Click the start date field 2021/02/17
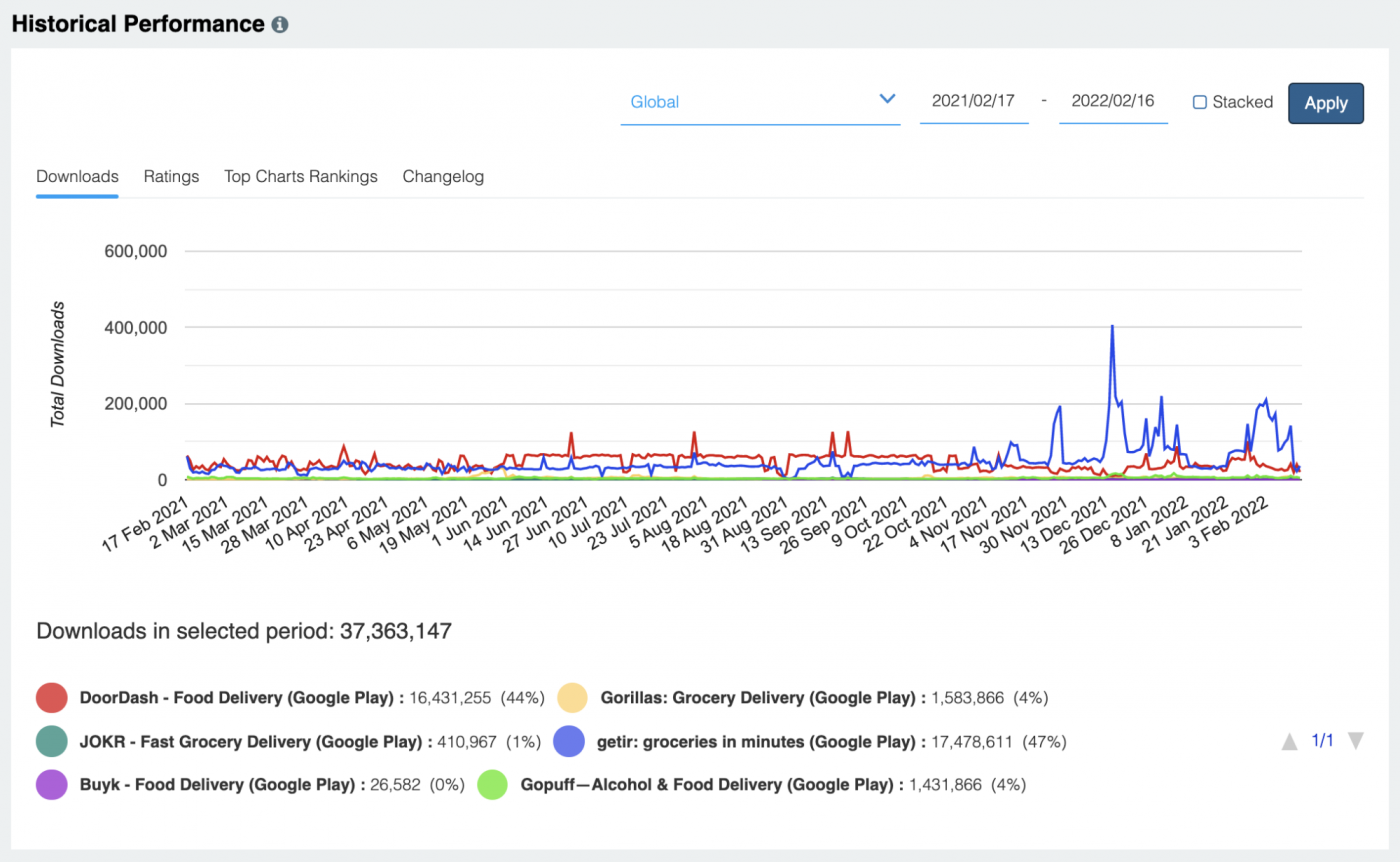This screenshot has height=862, width=1400. pos(974,101)
